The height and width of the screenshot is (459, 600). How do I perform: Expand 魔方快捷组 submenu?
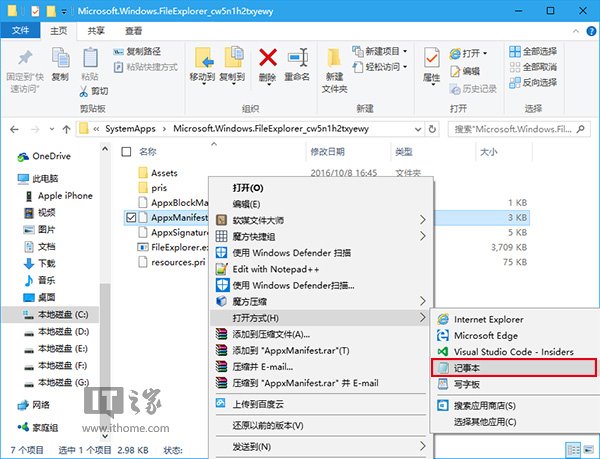pos(422,236)
